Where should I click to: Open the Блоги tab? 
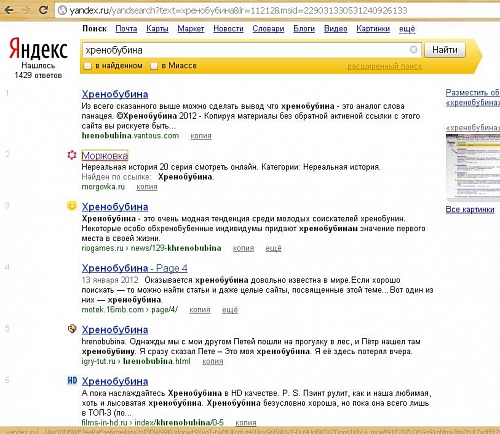[304, 29]
